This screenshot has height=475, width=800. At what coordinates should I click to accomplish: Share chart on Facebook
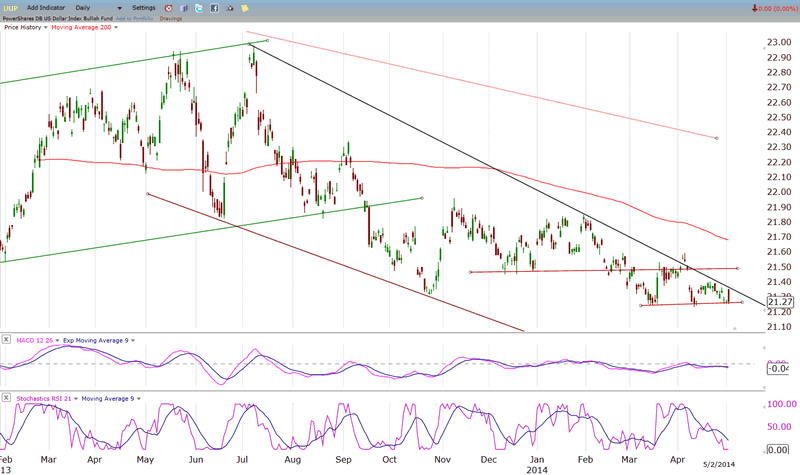click(214, 8)
